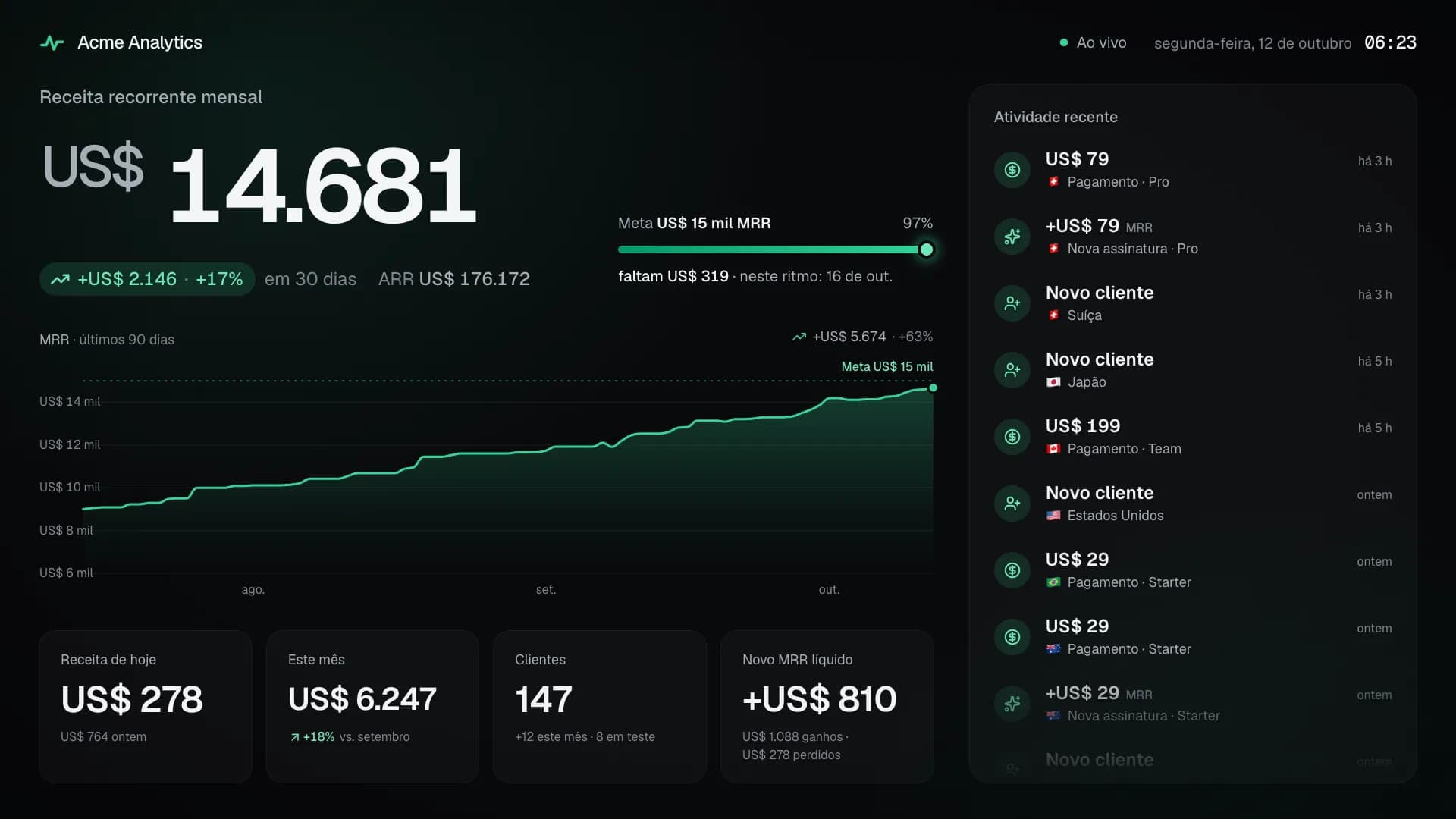Click the 'US$ 14 mil' axis label
Image resolution: width=1456 pixels, height=819 pixels.
(x=70, y=401)
